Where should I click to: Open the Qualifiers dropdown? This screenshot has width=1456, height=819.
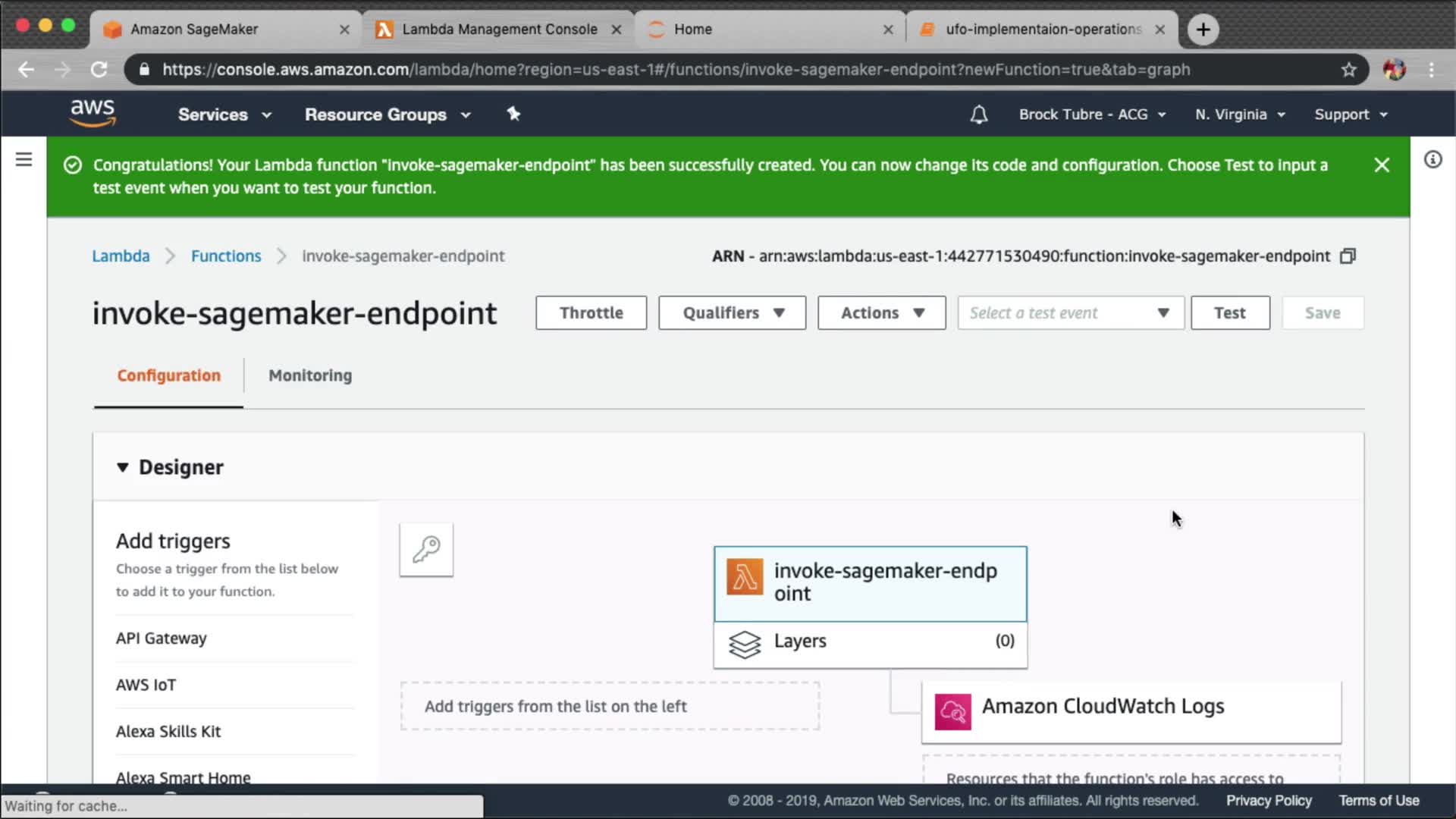tap(732, 313)
